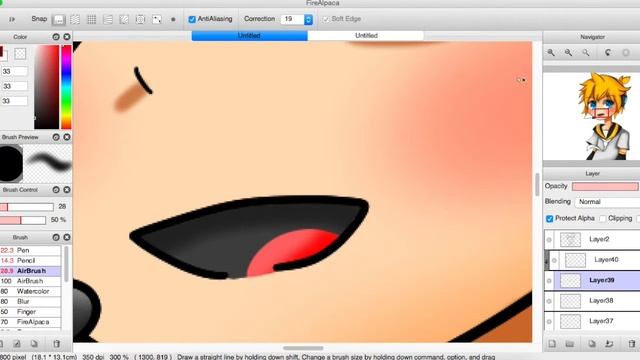Image resolution: width=640 pixels, height=360 pixels.
Task: Toggle visibility of Layer39
Action: tap(549, 280)
